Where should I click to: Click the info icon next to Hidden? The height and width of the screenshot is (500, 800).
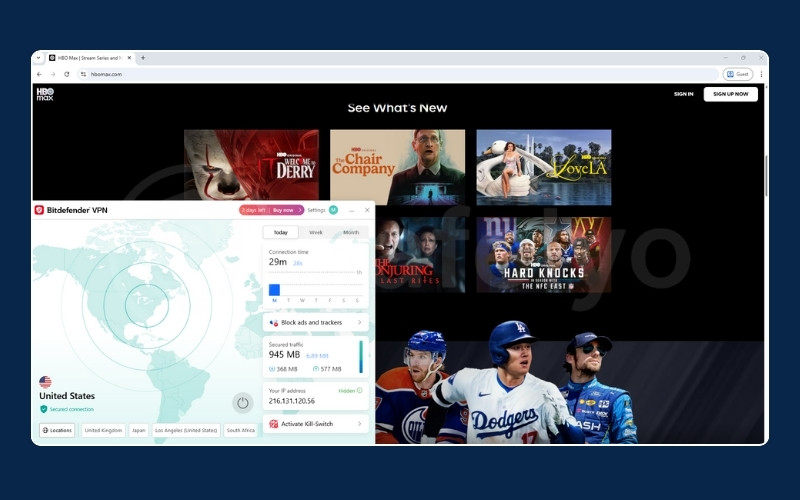coord(360,391)
